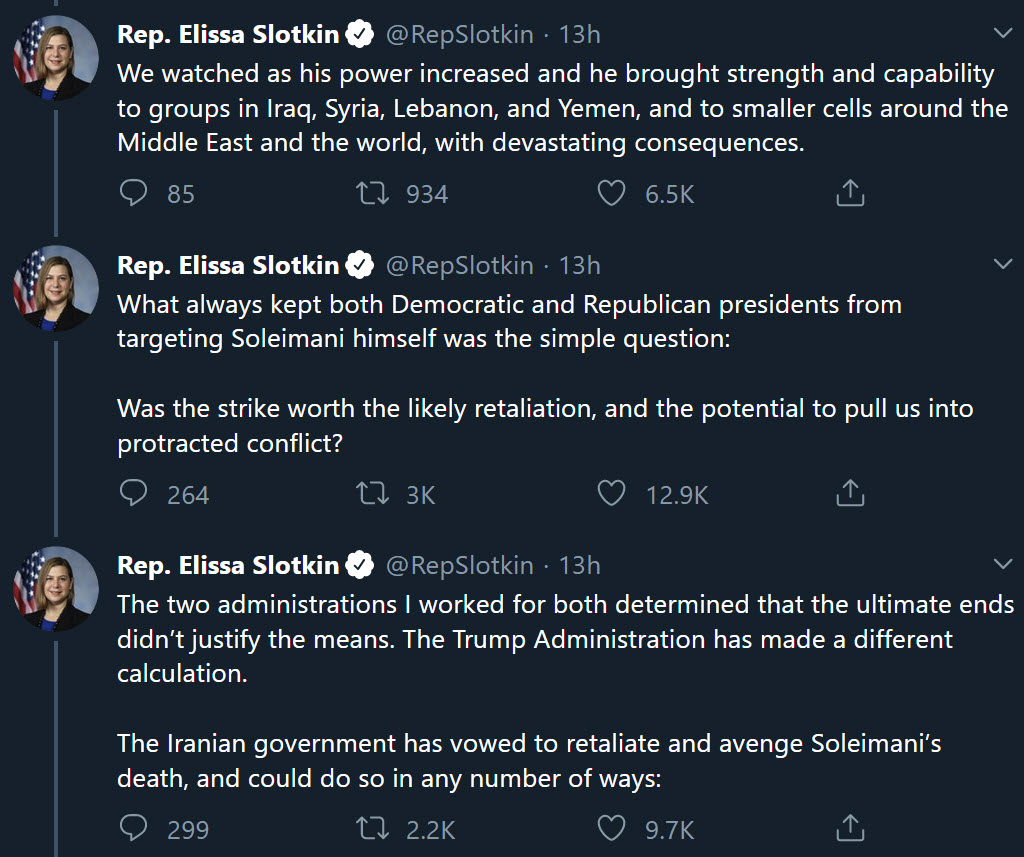Share the tweet about targeting Soleimani
Screen dimensions: 1024x857
(x=849, y=493)
